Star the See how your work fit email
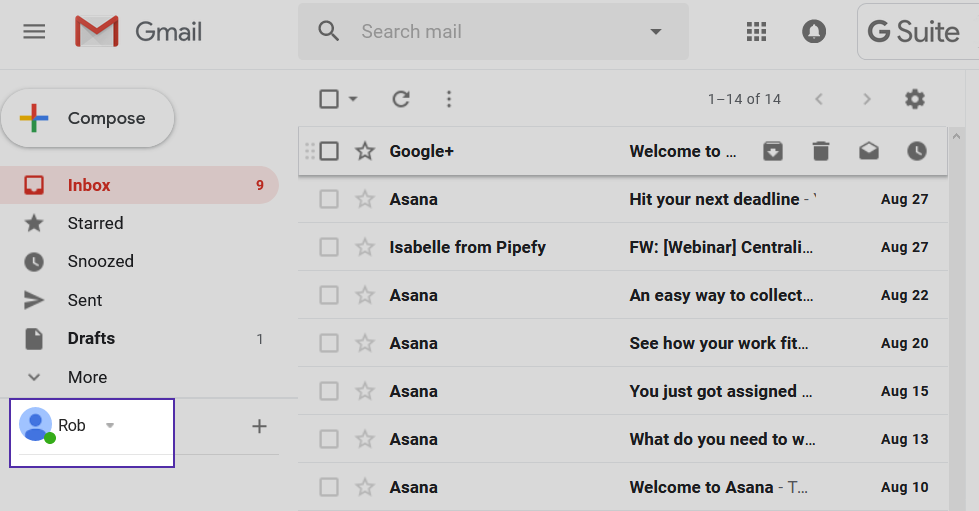Viewport: 979px width, 511px height. (365, 343)
